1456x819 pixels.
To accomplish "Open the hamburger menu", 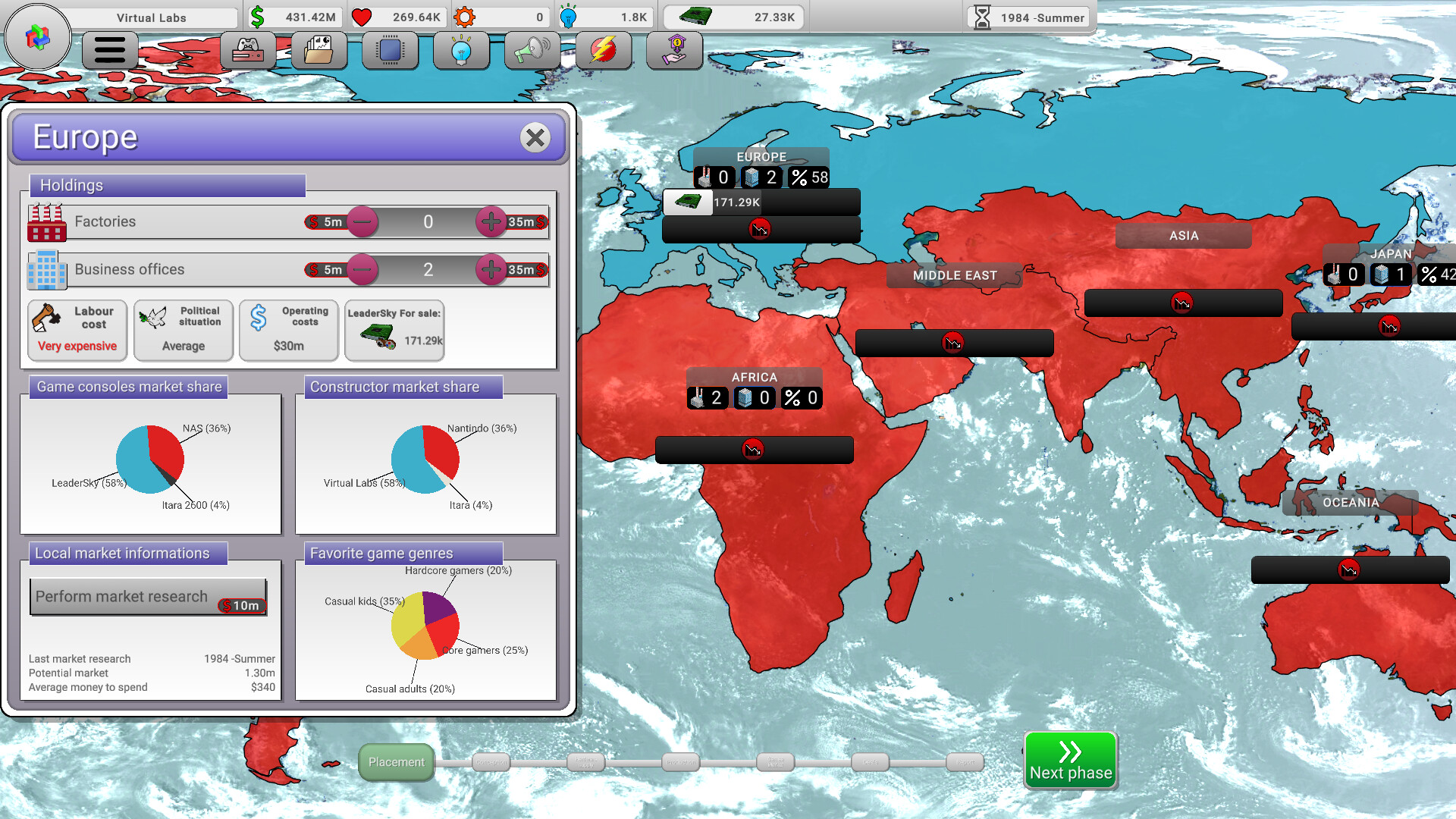I will coord(110,50).
